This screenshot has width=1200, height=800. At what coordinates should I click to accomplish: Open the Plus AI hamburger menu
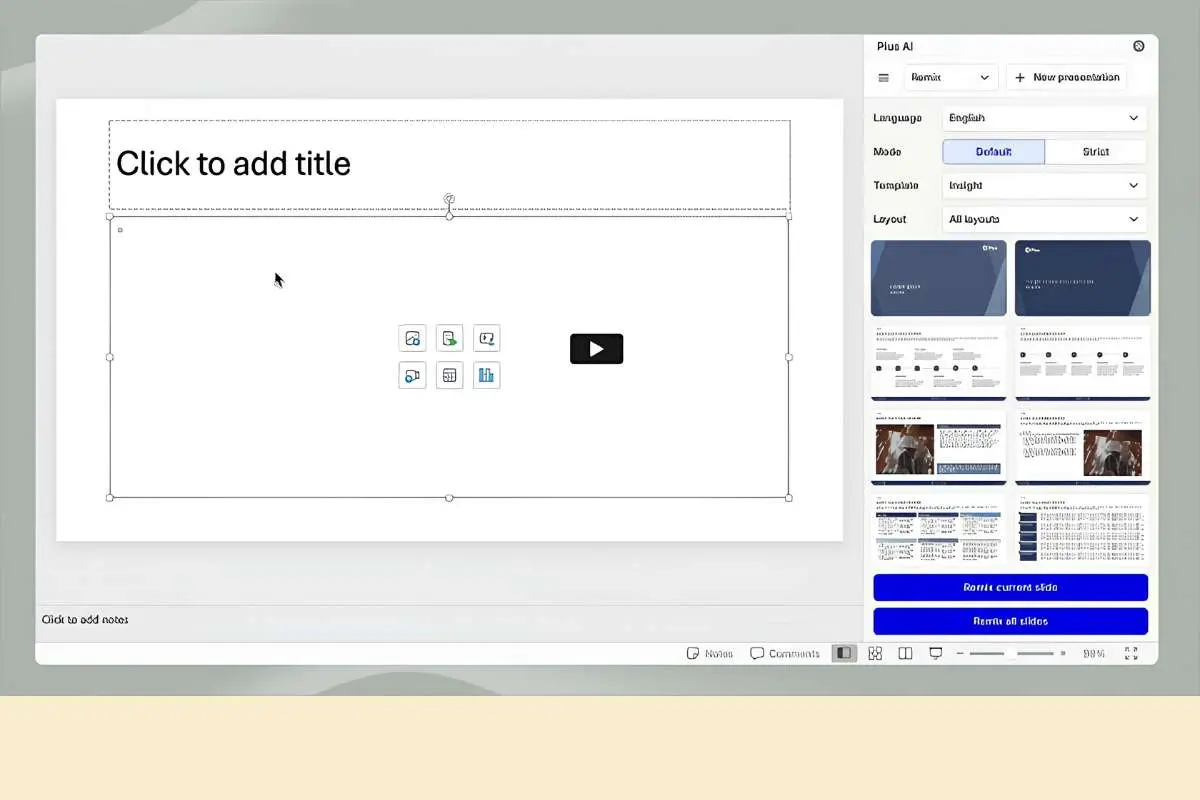pyautogui.click(x=883, y=77)
